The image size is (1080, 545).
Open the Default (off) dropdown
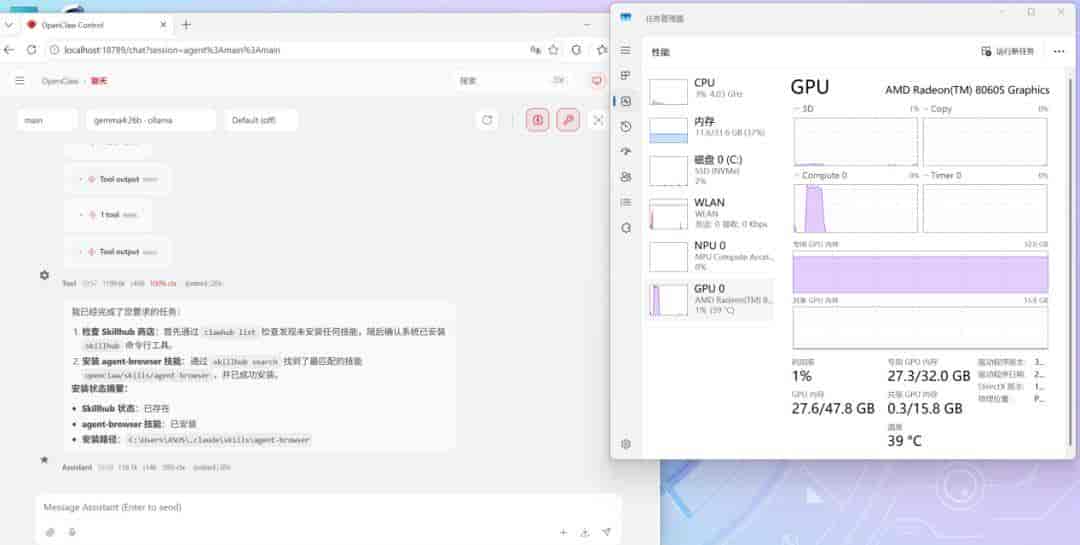[x=261, y=120]
